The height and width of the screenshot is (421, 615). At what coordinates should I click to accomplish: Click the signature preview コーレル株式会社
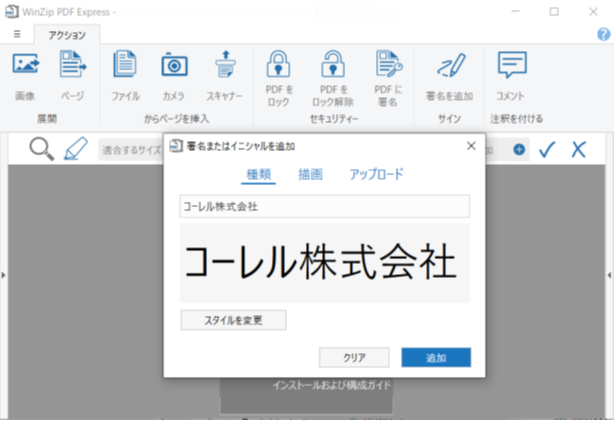pos(325,263)
